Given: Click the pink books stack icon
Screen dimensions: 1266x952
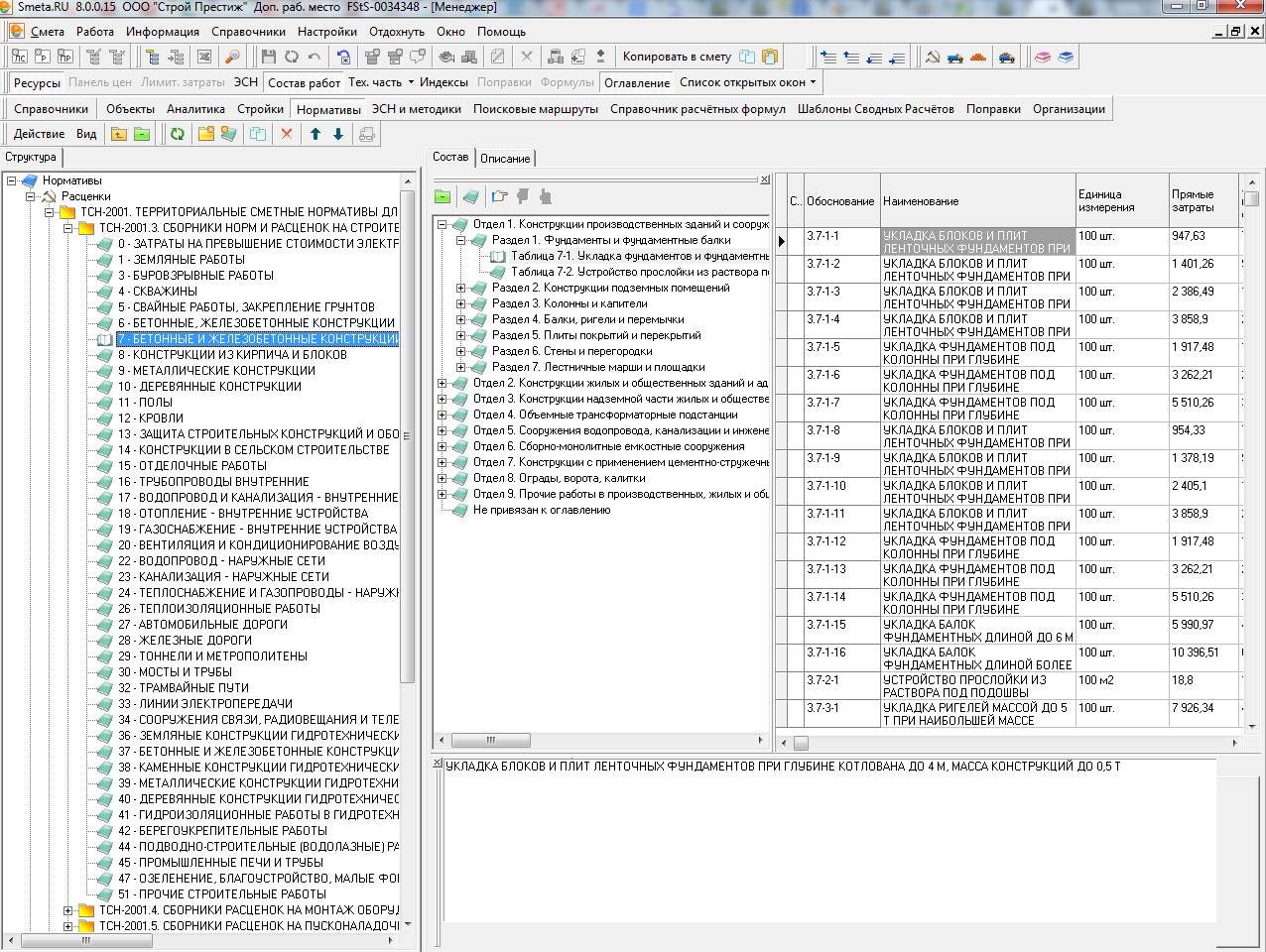Looking at the screenshot, I should (x=1043, y=57).
